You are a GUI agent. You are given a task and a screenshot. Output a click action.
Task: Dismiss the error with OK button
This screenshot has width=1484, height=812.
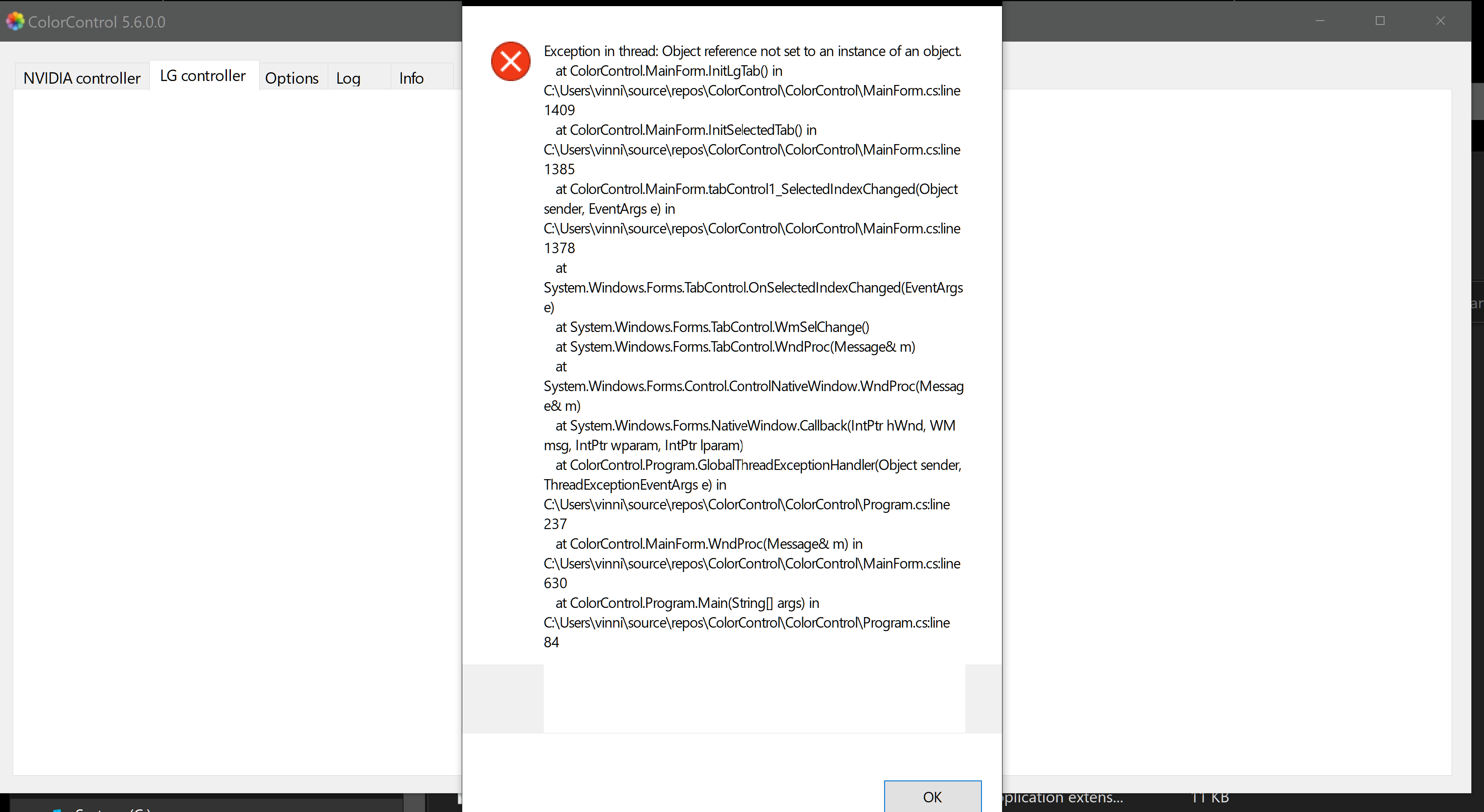click(932, 797)
